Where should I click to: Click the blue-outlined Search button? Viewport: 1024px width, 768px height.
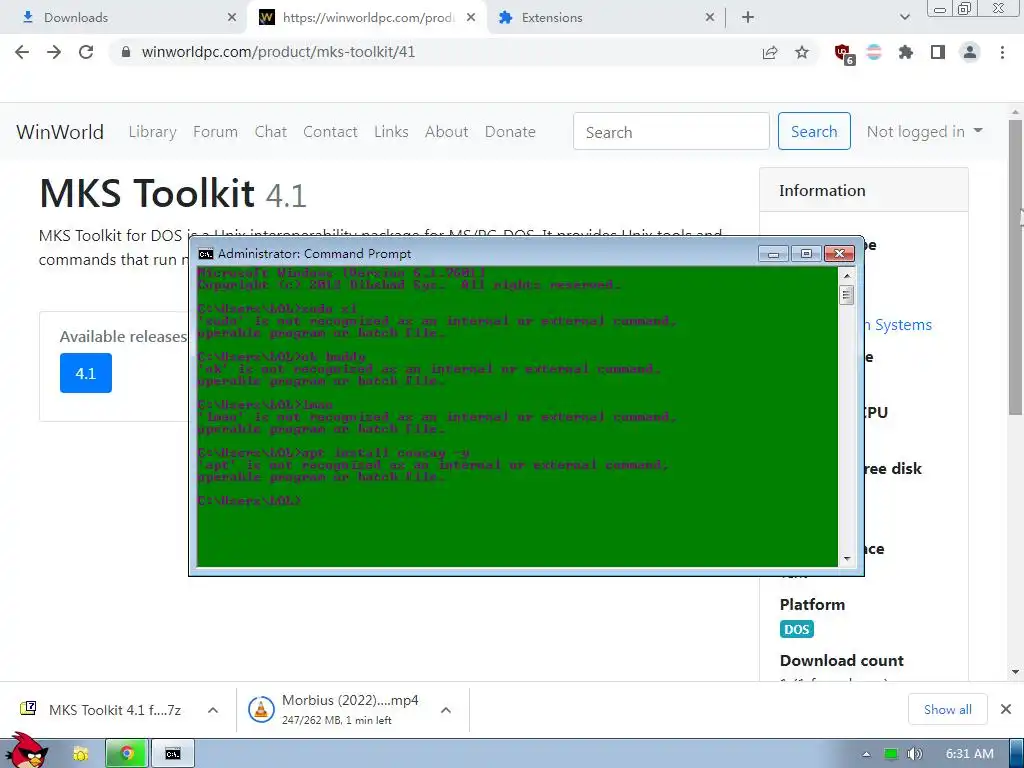pyautogui.click(x=814, y=131)
